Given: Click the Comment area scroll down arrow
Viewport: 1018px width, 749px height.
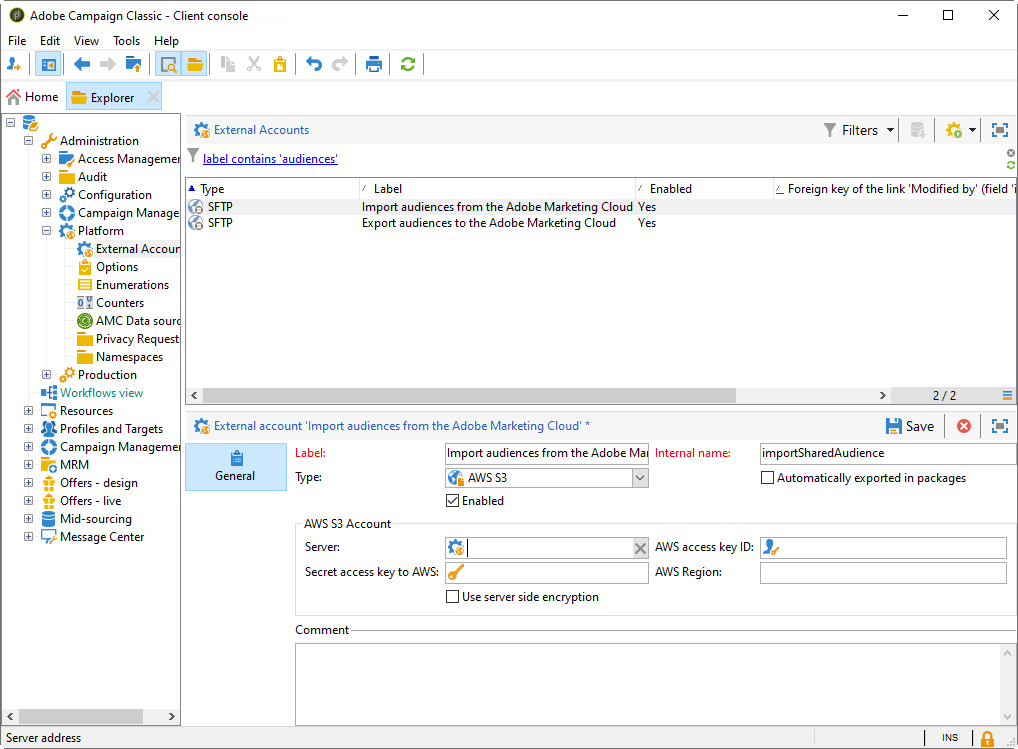Looking at the screenshot, I should pyautogui.click(x=1007, y=717).
